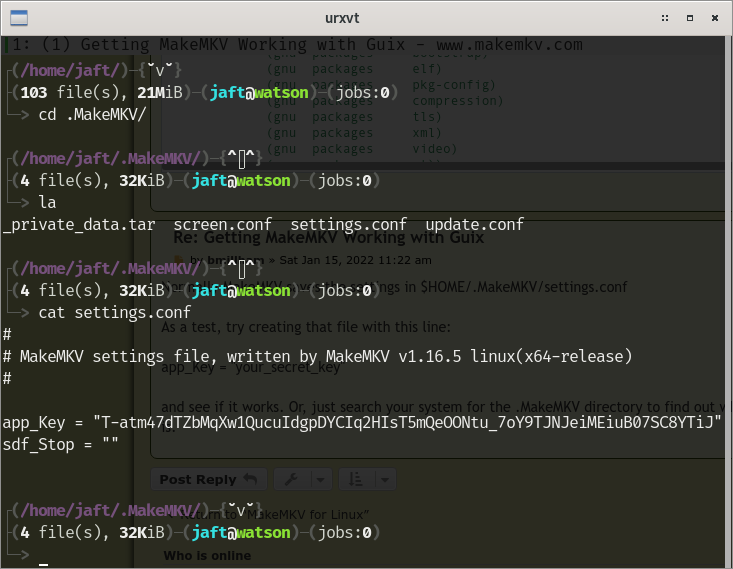Click the Who is online heading in background page
Image resolution: width=733 pixels, height=569 pixels.
tap(207, 555)
